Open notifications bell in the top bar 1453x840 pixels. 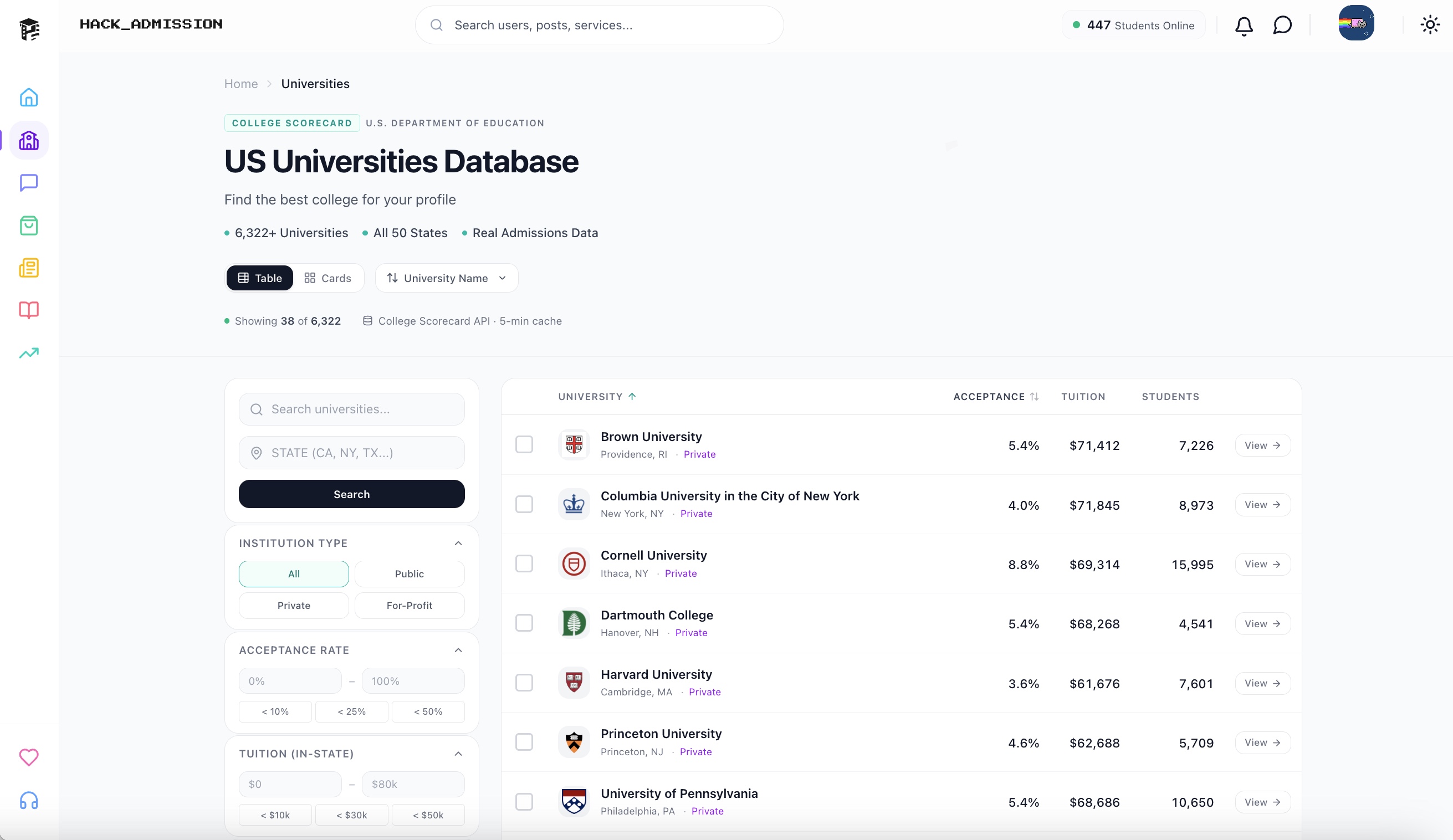pyautogui.click(x=1244, y=25)
